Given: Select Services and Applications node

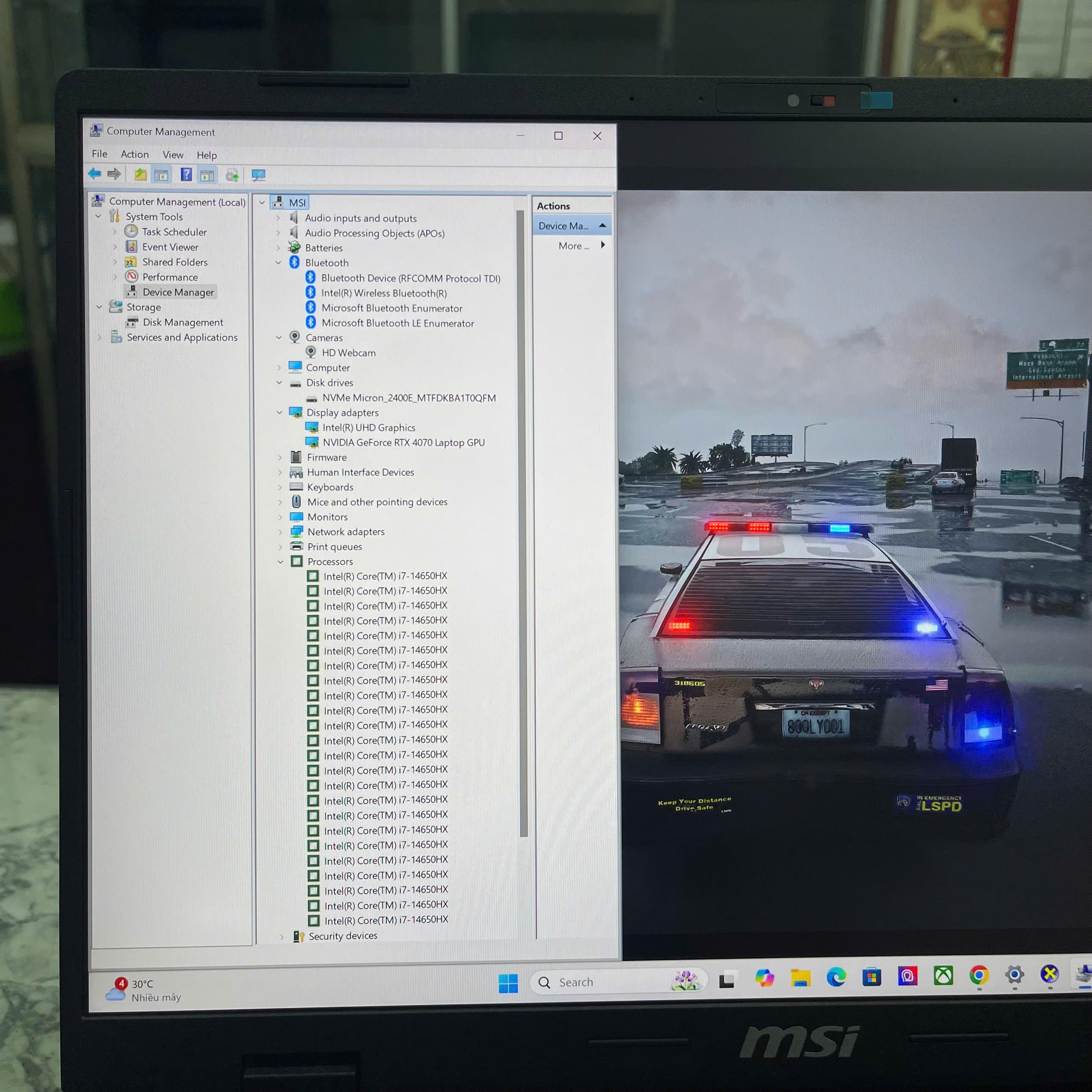Looking at the screenshot, I should [x=182, y=337].
